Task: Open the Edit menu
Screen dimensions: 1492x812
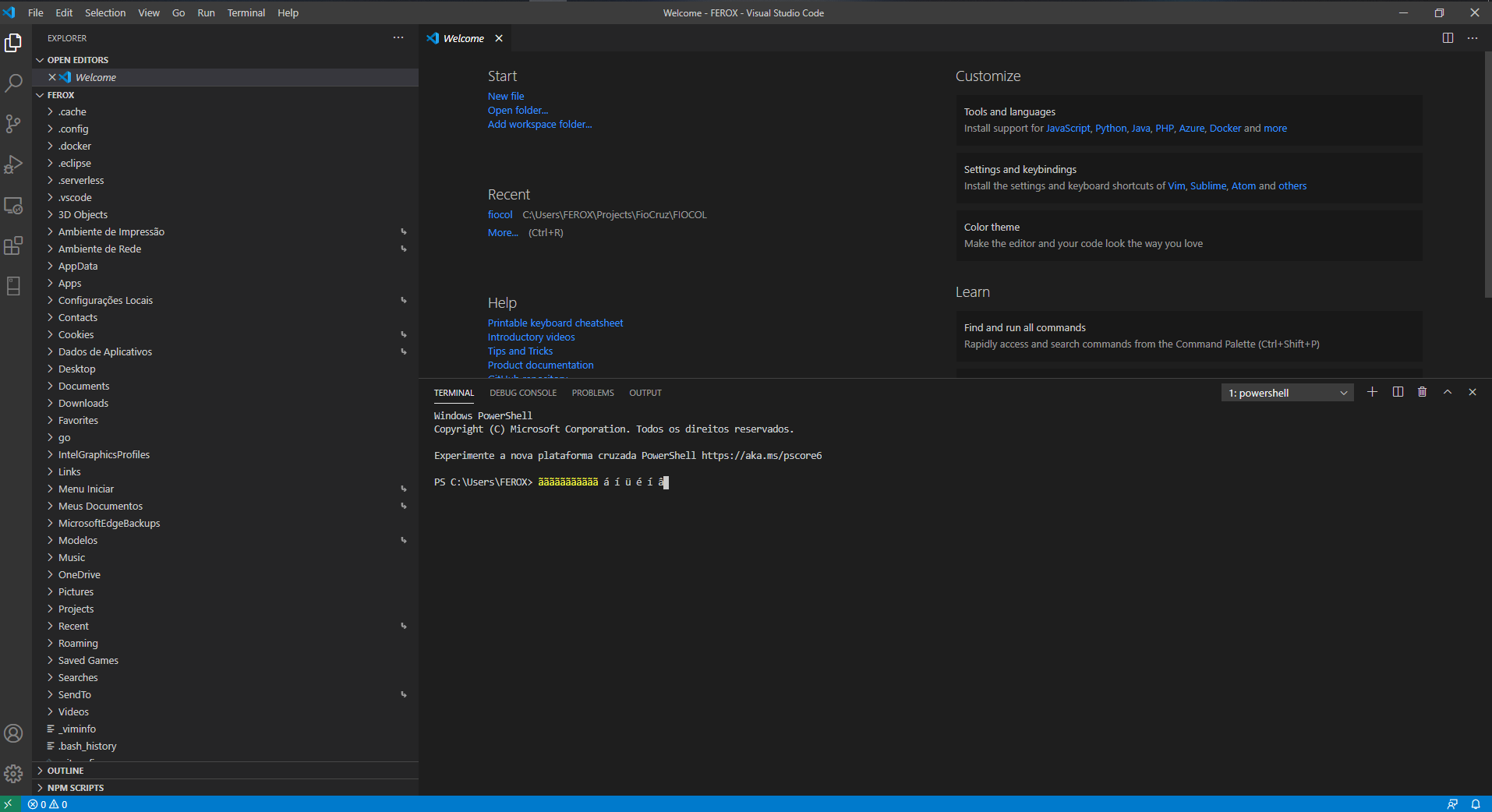Action: pos(64,12)
